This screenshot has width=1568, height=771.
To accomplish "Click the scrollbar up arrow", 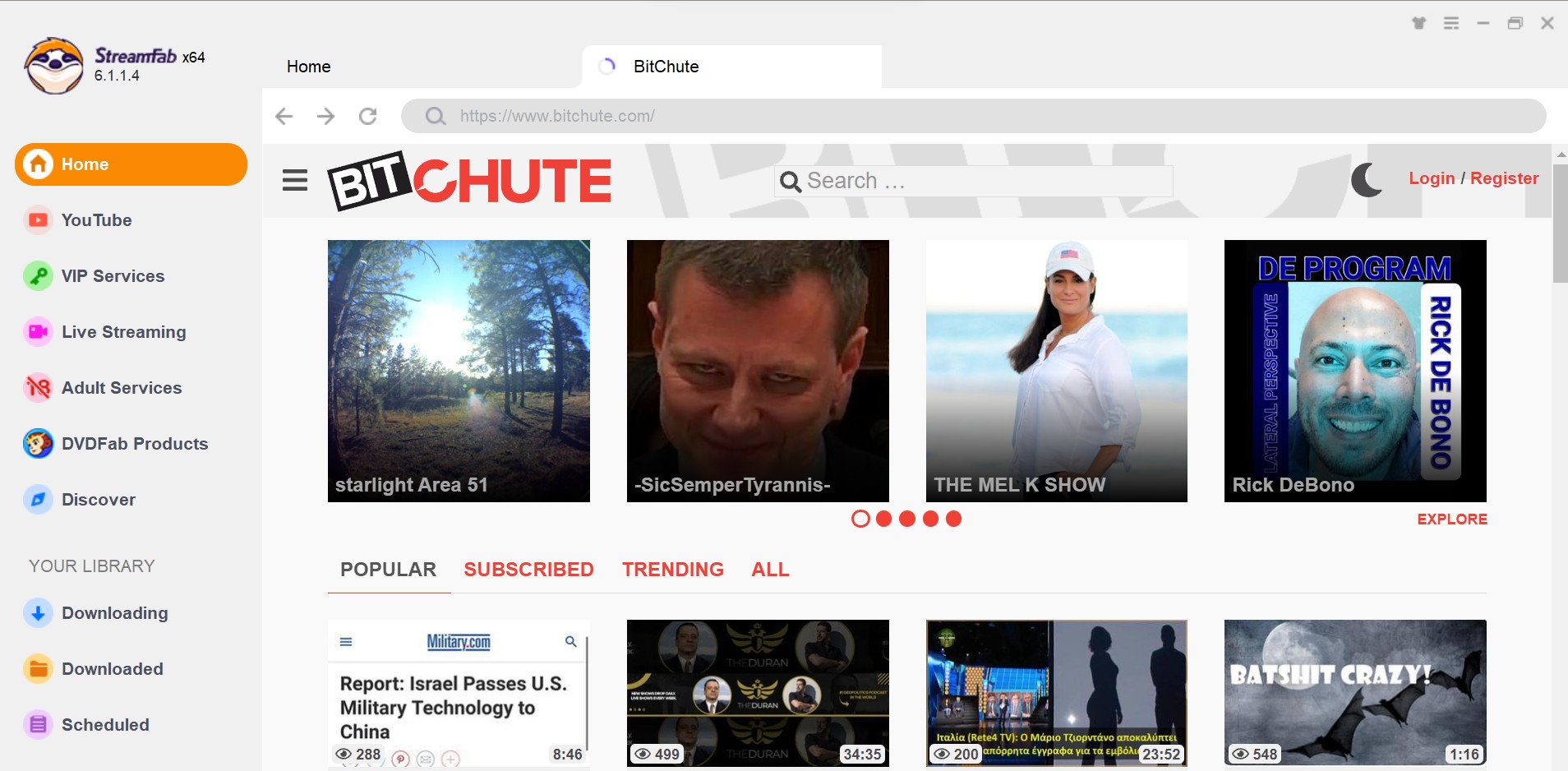I will (1560, 155).
